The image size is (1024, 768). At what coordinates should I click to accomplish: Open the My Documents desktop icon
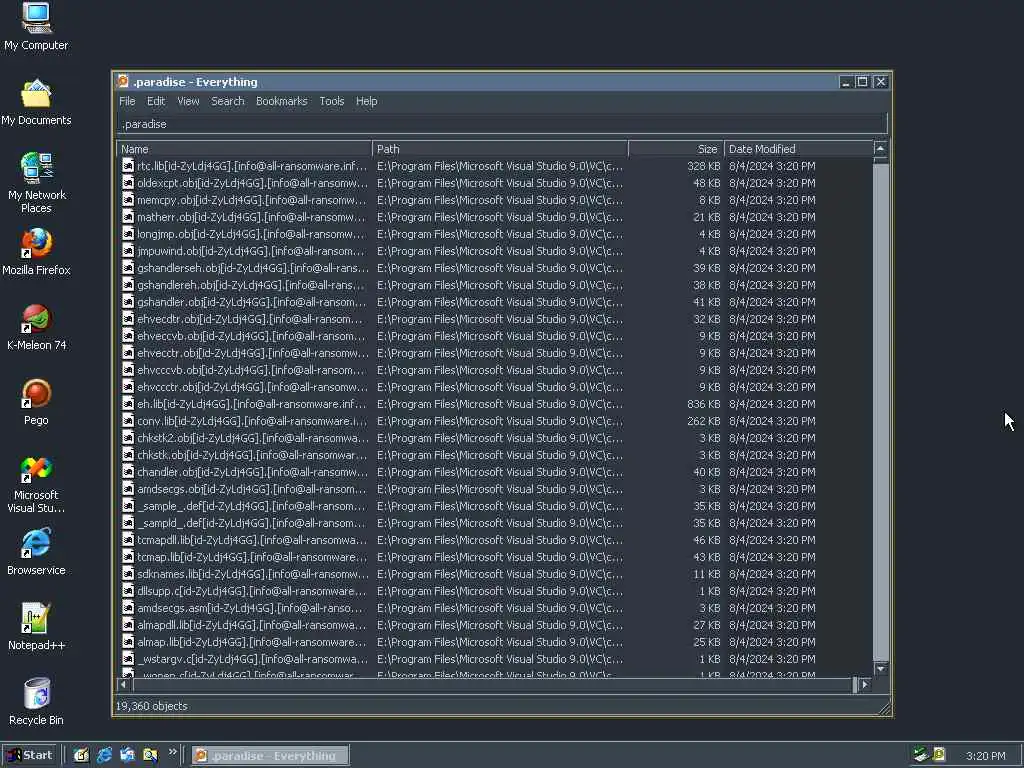pos(36,103)
